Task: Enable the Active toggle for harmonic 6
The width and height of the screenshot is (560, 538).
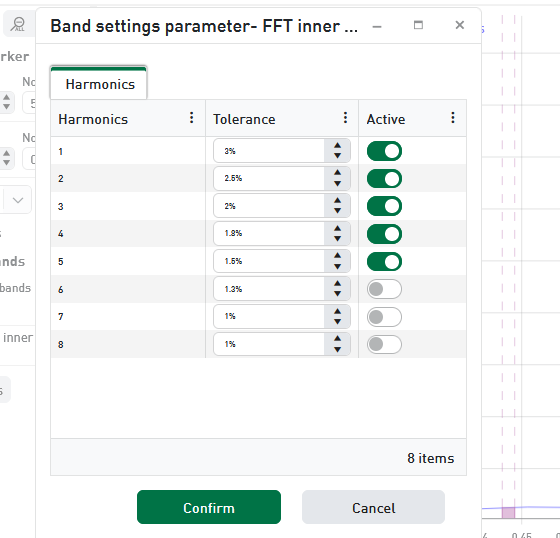Action: [x=384, y=289]
